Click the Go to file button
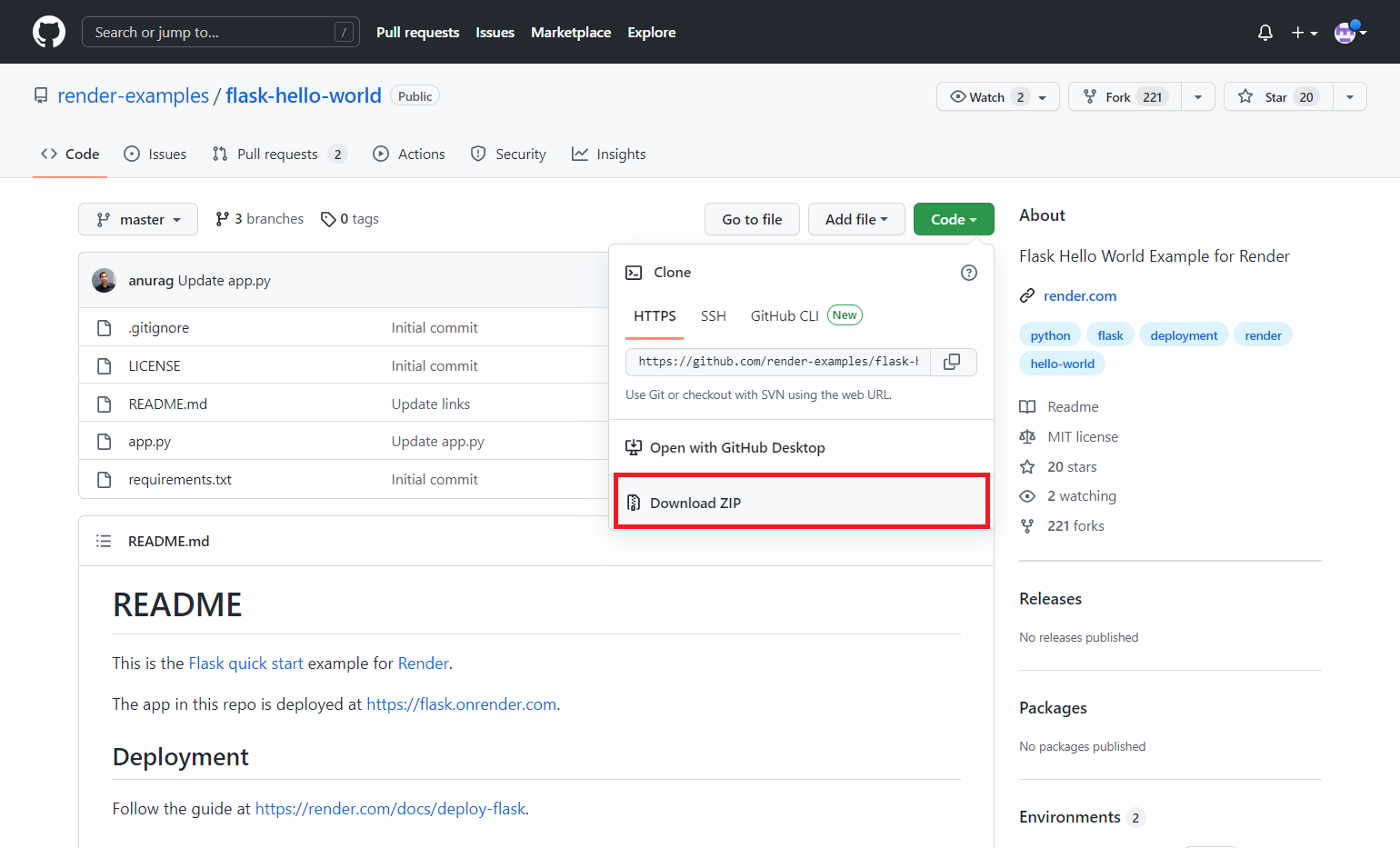This screenshot has width=1400, height=848. coord(752,220)
